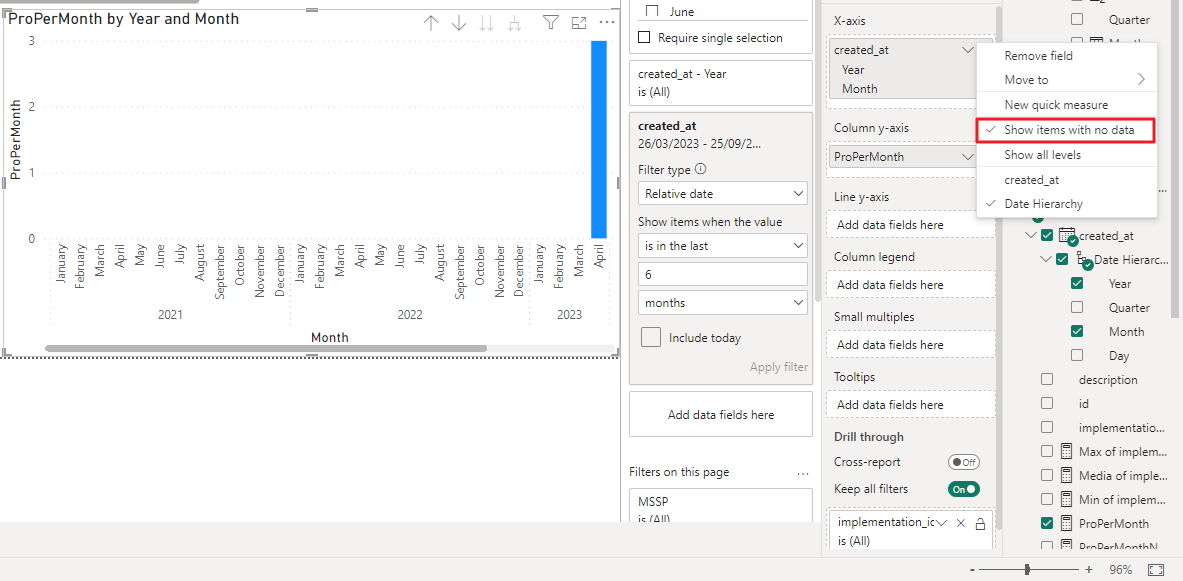Select Date Hierarchy in context menu
This screenshot has width=1183, height=581.
pos(1066,204)
